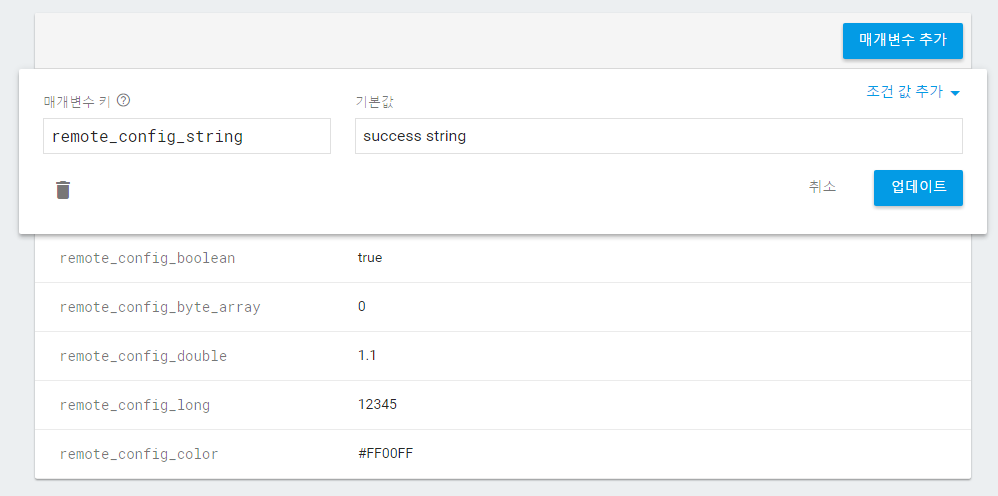The image size is (998, 496).
Task: Click the trash delete parameter icon
Action: pyautogui.click(x=63, y=190)
